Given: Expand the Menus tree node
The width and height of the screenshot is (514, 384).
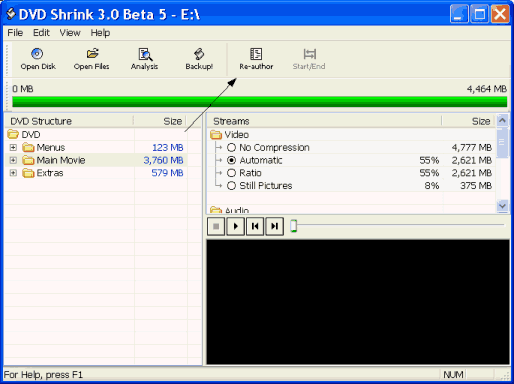Looking at the screenshot, I should (x=13, y=147).
